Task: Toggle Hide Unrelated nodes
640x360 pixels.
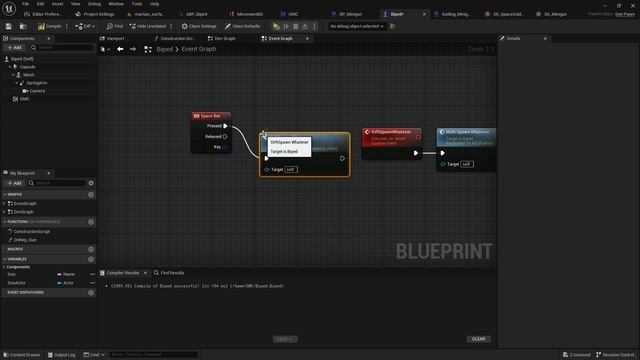Action: click(148, 26)
